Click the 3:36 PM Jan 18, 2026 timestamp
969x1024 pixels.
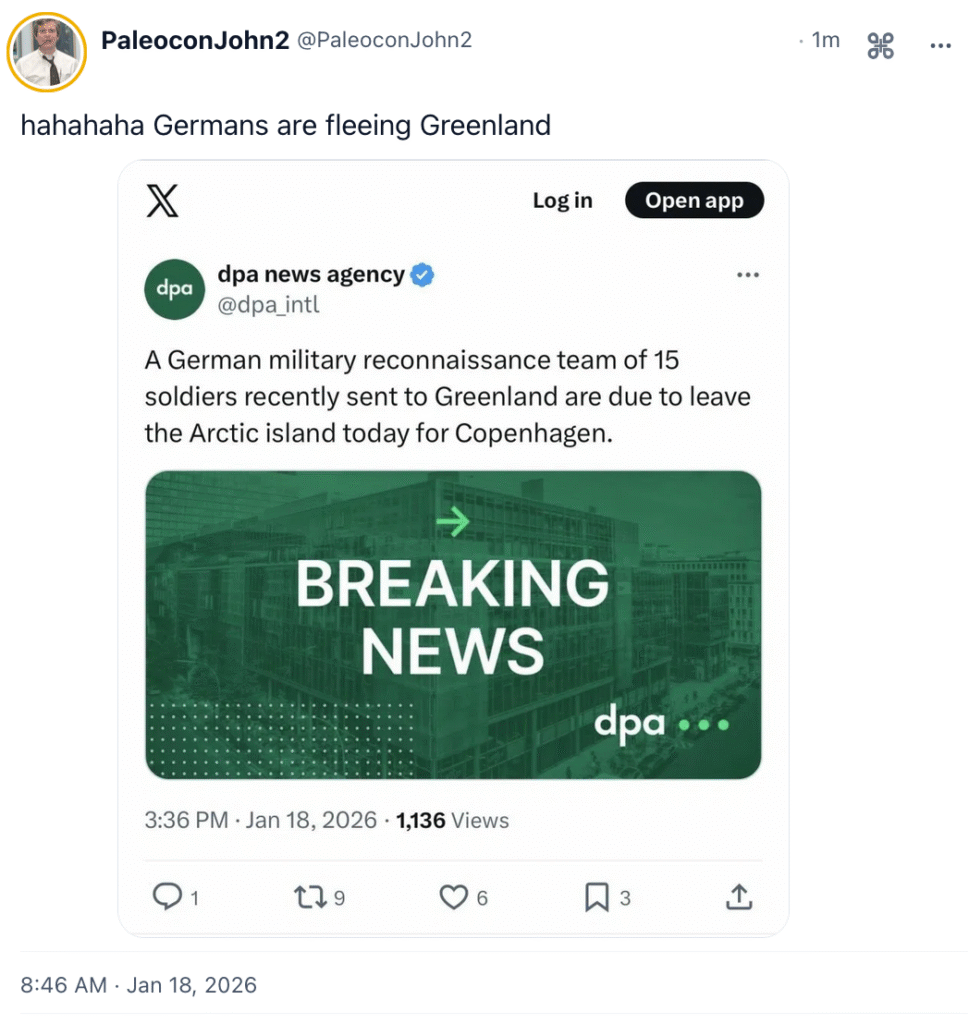[x=260, y=821]
